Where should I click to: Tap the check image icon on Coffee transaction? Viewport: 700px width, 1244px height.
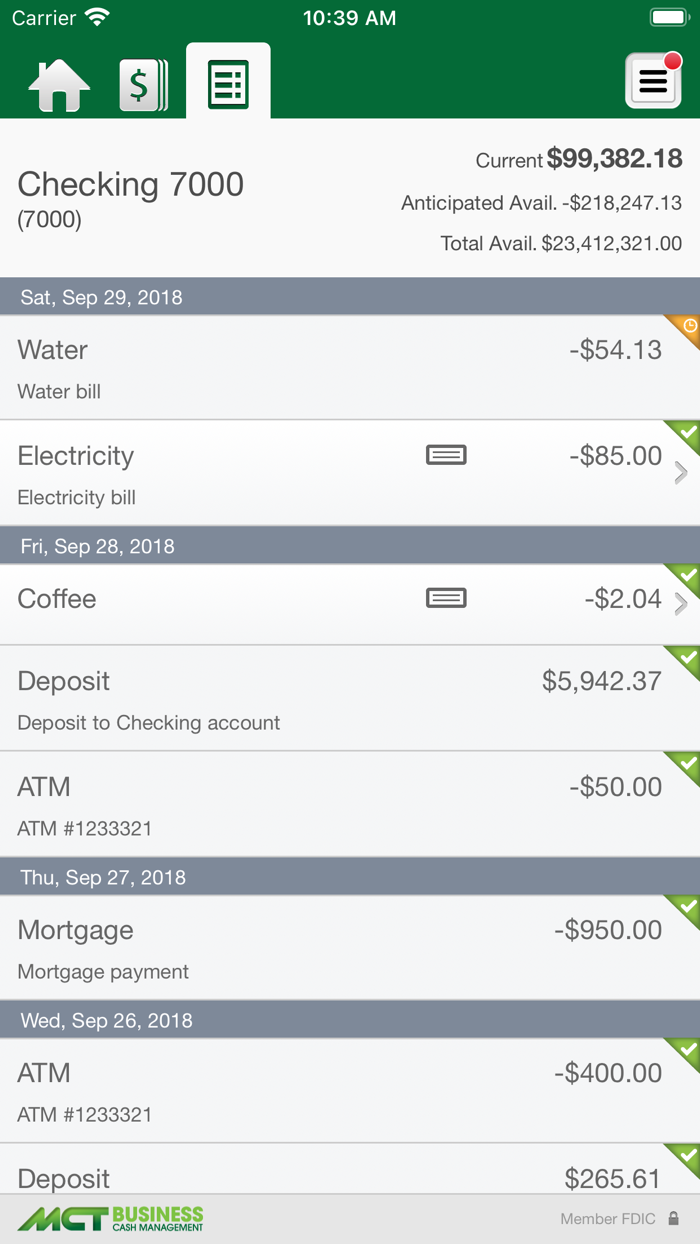(x=446, y=597)
